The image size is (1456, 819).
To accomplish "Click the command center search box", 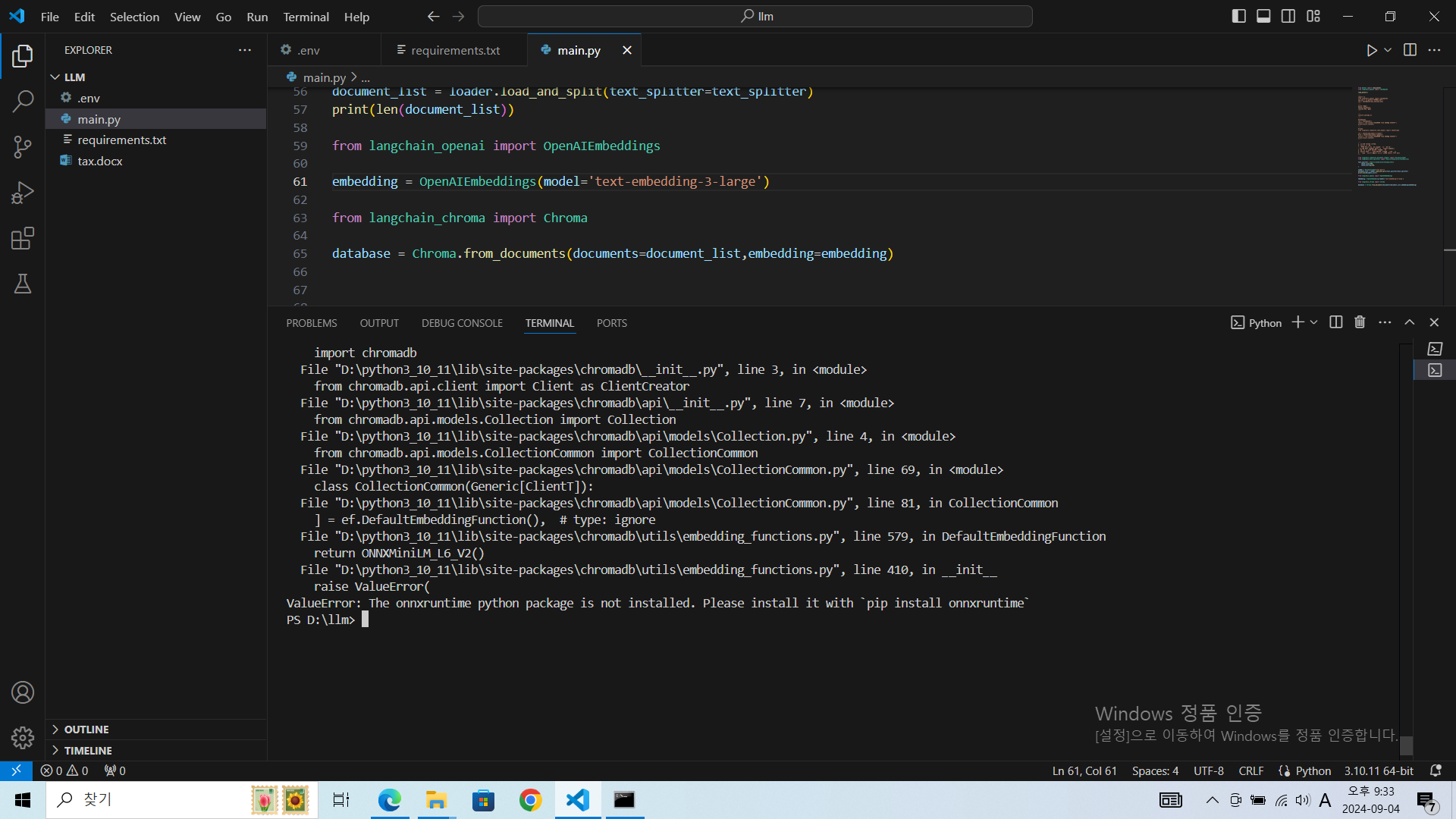I will [755, 16].
